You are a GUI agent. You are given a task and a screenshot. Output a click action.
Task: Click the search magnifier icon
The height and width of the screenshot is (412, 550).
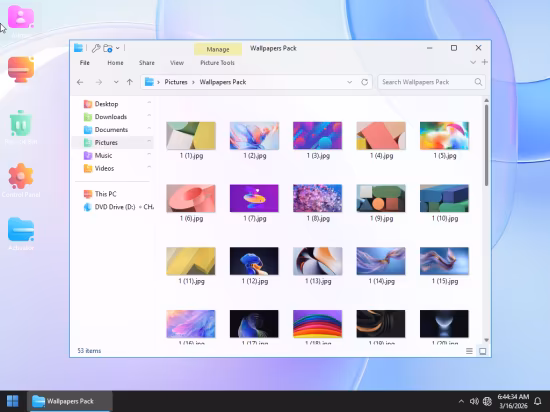478,82
